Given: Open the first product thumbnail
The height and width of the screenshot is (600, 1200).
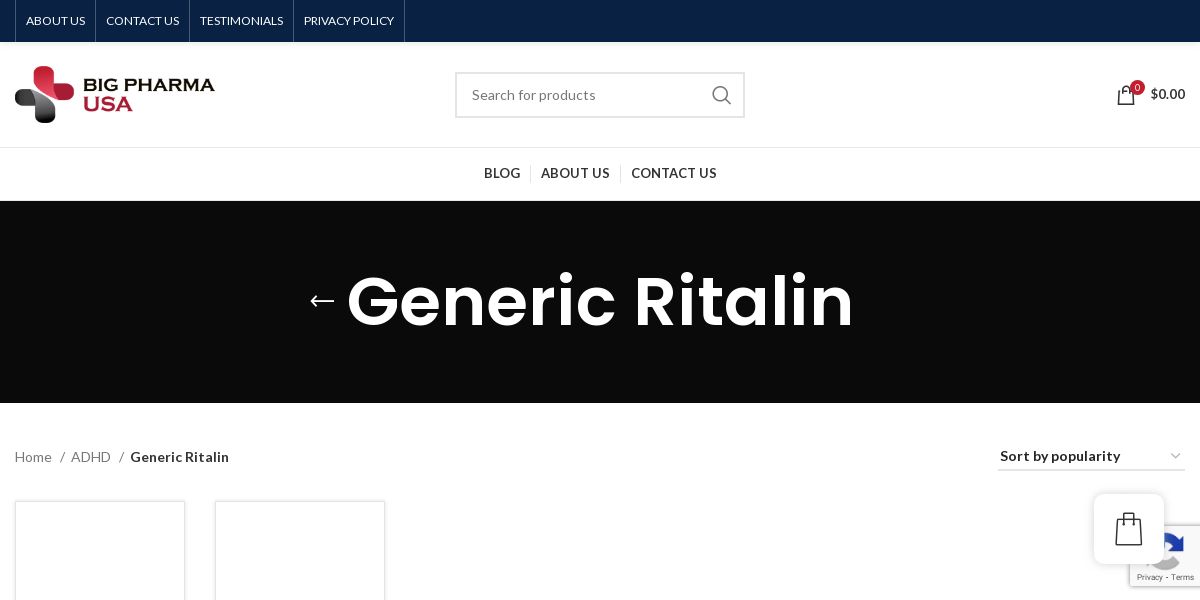Looking at the screenshot, I should pos(100,551).
